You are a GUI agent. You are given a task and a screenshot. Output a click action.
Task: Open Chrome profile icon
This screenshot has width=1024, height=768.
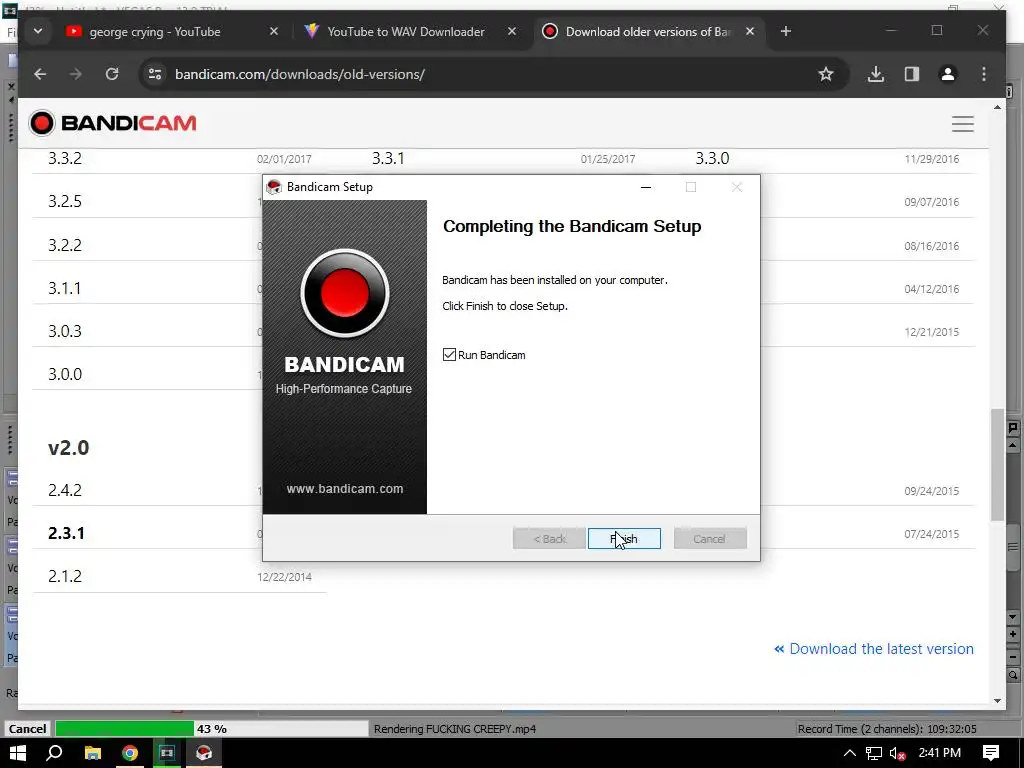pos(948,74)
